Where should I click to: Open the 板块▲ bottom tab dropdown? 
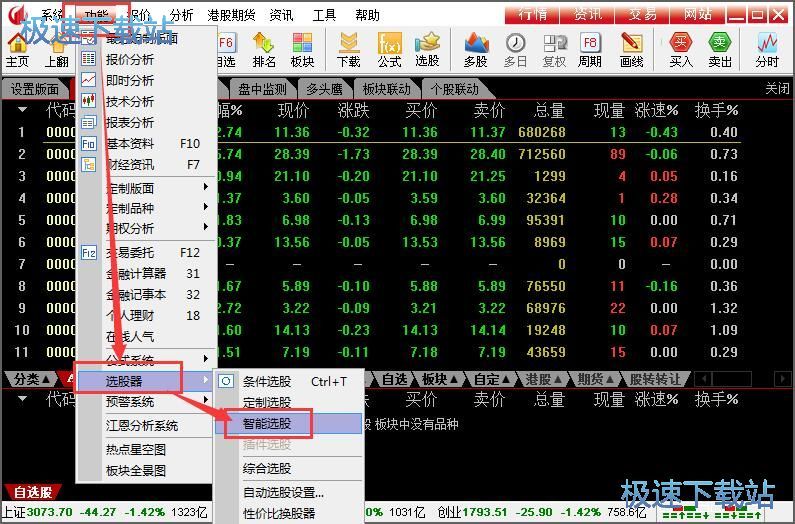pyautogui.click(x=440, y=379)
